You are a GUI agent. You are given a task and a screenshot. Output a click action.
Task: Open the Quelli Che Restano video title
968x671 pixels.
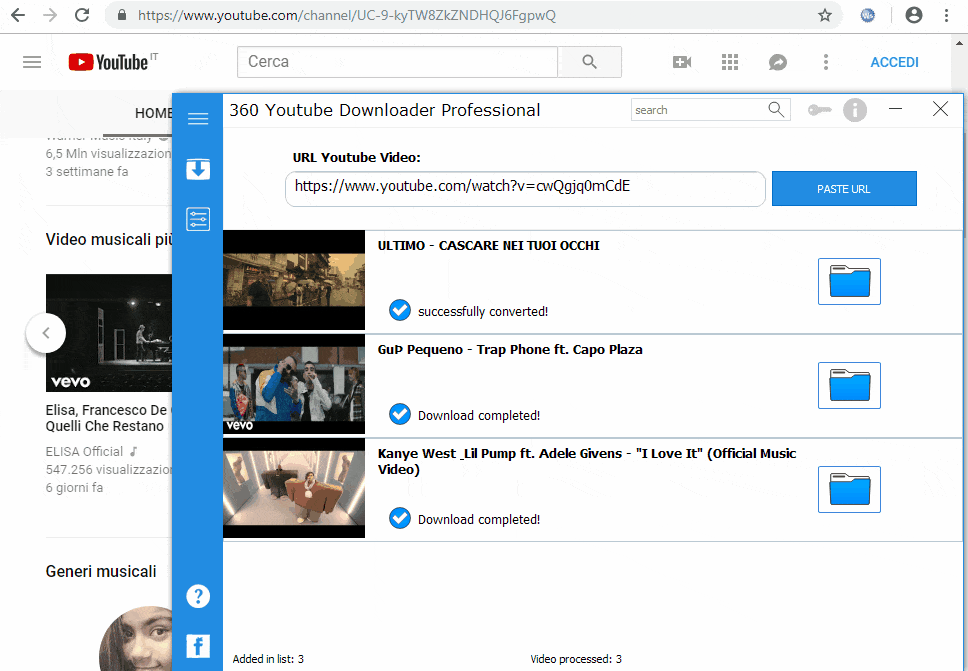(x=109, y=418)
